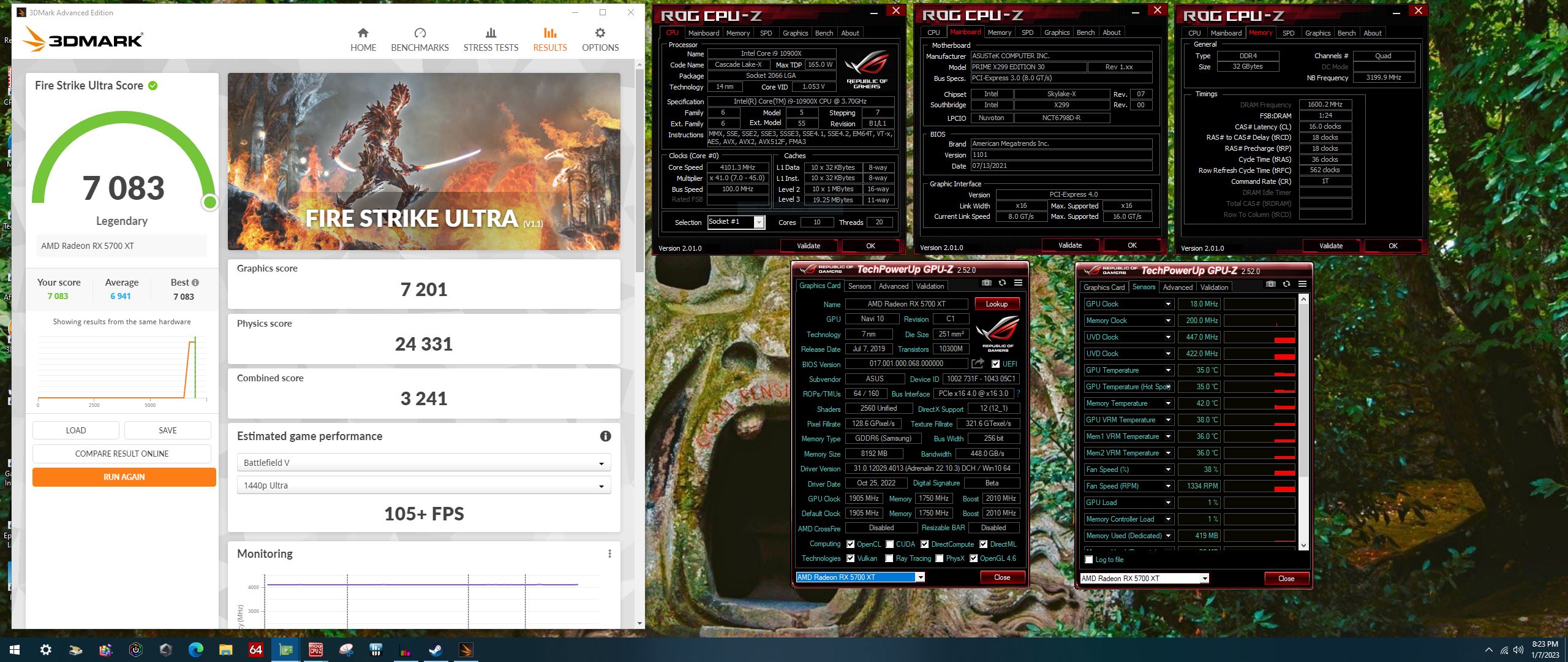This screenshot has width=1568, height=662.
Task: Click SAVE result button
Action: pos(168,430)
